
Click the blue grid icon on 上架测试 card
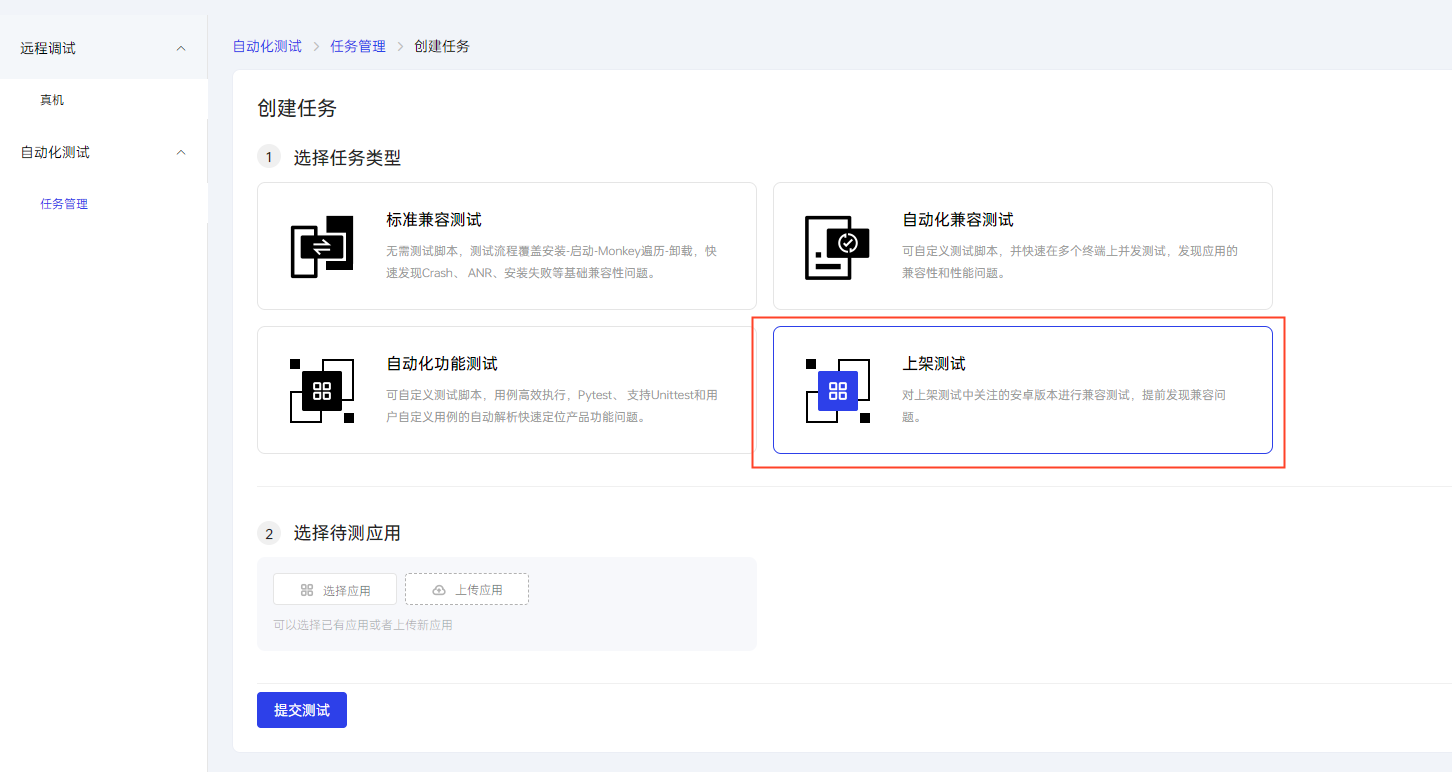click(x=838, y=390)
